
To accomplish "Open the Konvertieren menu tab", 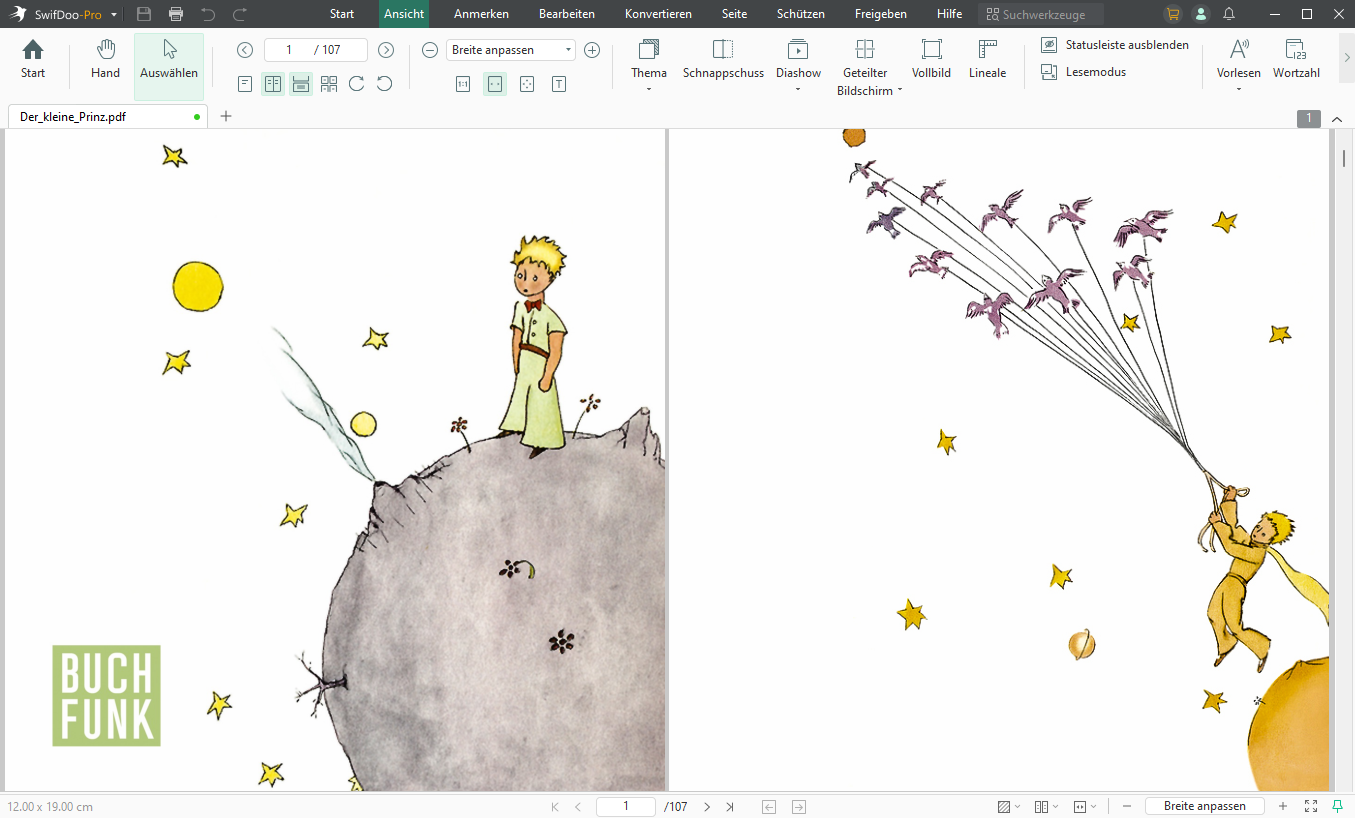I will point(658,14).
